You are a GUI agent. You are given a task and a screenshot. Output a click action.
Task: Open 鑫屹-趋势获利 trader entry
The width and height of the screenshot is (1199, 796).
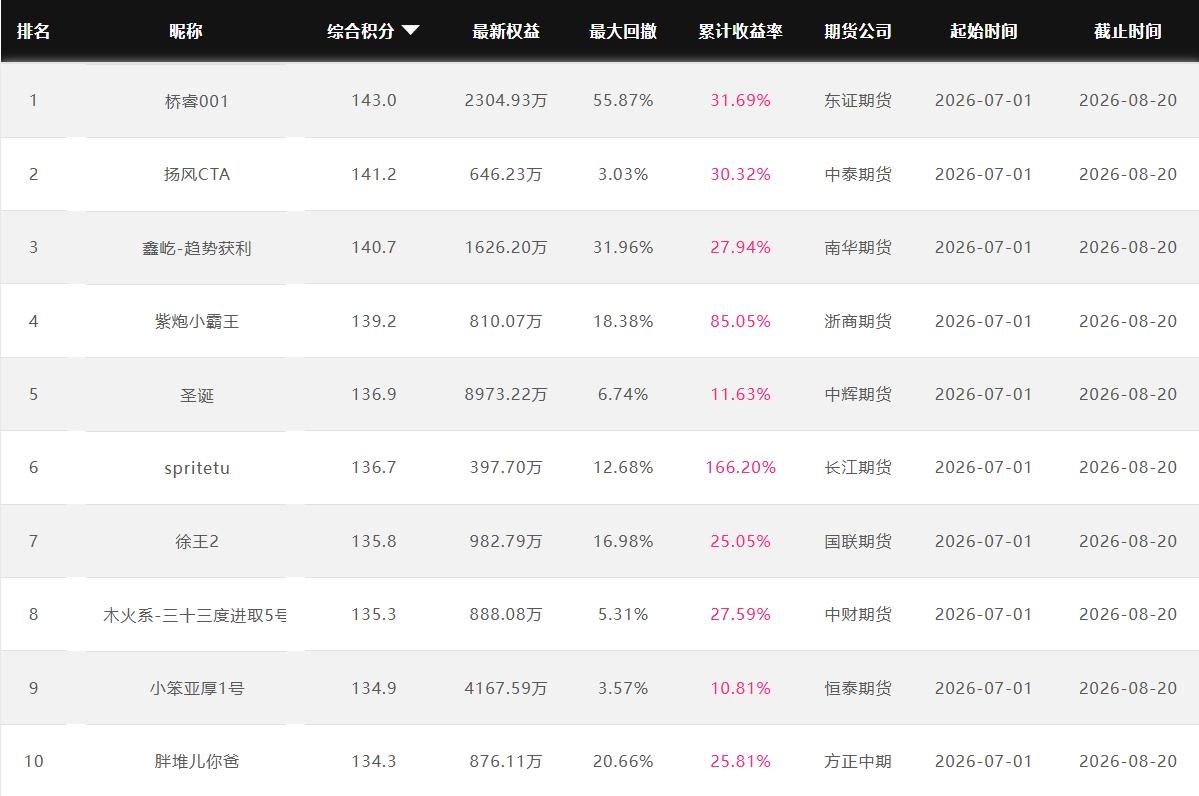[x=197, y=248]
